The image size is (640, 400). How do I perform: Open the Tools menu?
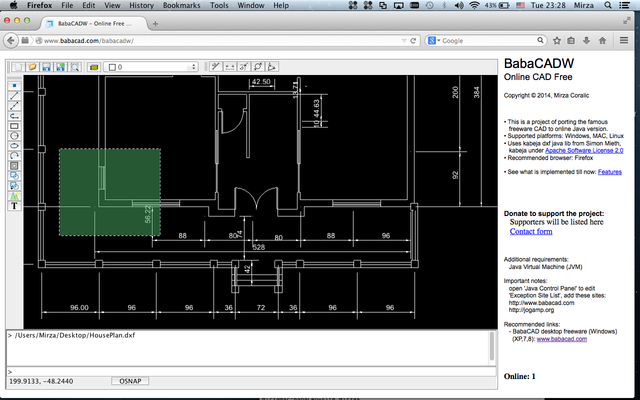[219, 5]
